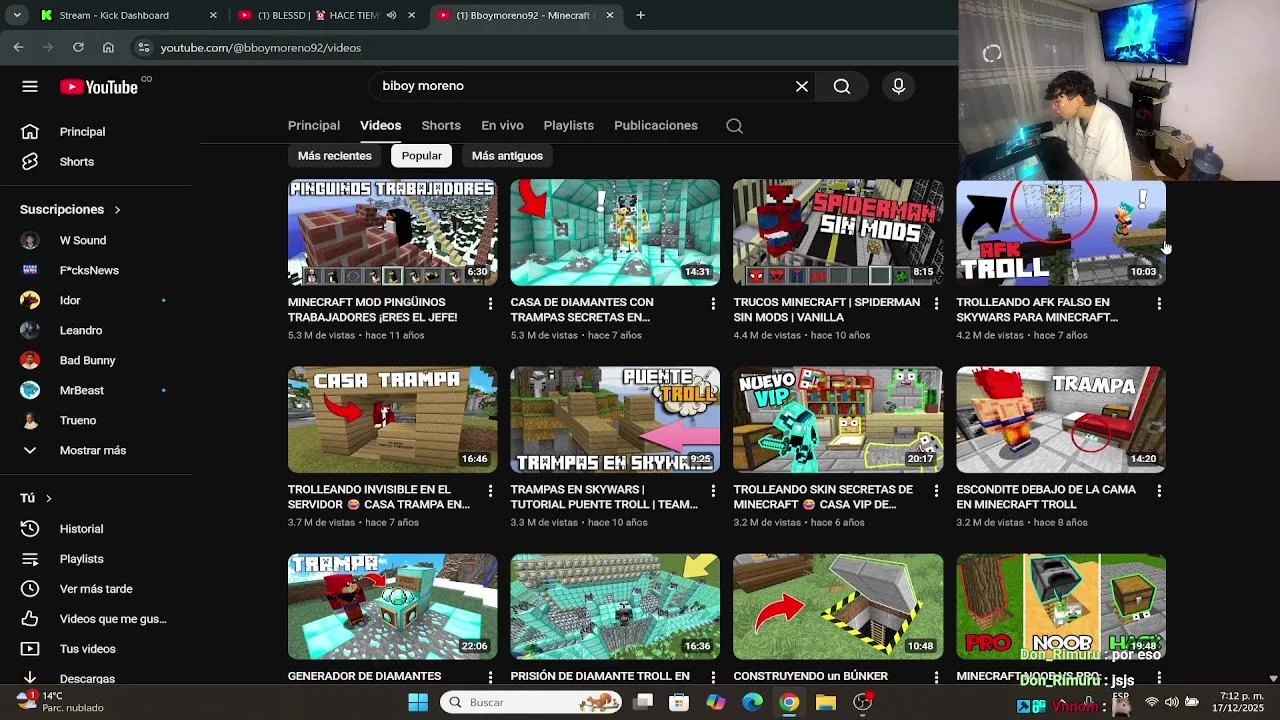1280x720 pixels.
Task: Open the Principal home icon in sidebar
Action: pos(30,132)
